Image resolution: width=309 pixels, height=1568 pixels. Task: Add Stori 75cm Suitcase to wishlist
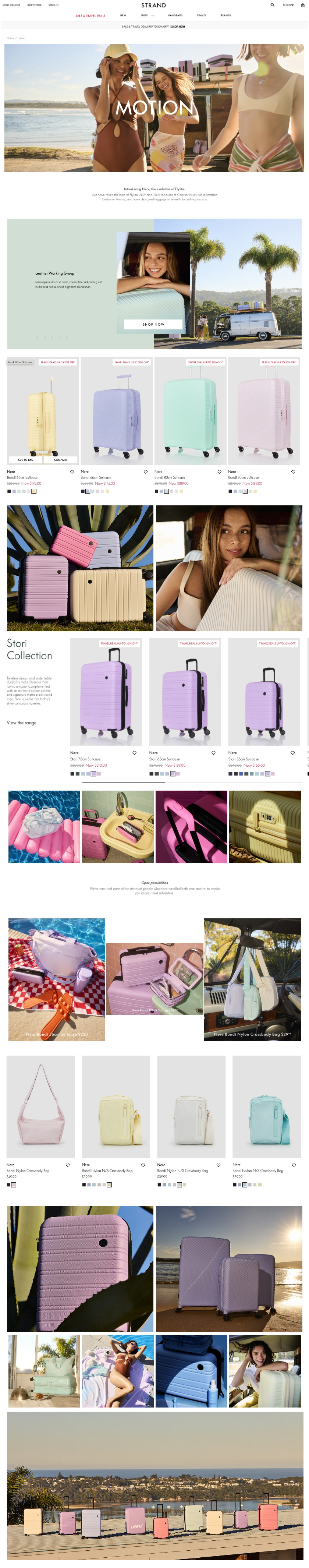tap(134, 753)
